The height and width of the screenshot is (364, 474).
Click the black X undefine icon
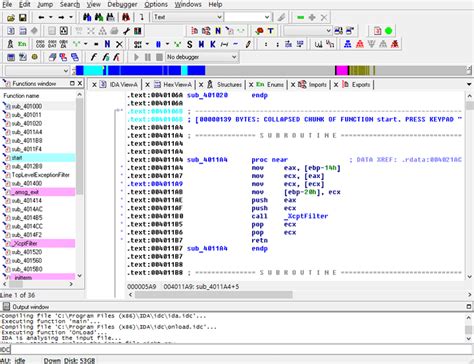(x=119, y=44)
